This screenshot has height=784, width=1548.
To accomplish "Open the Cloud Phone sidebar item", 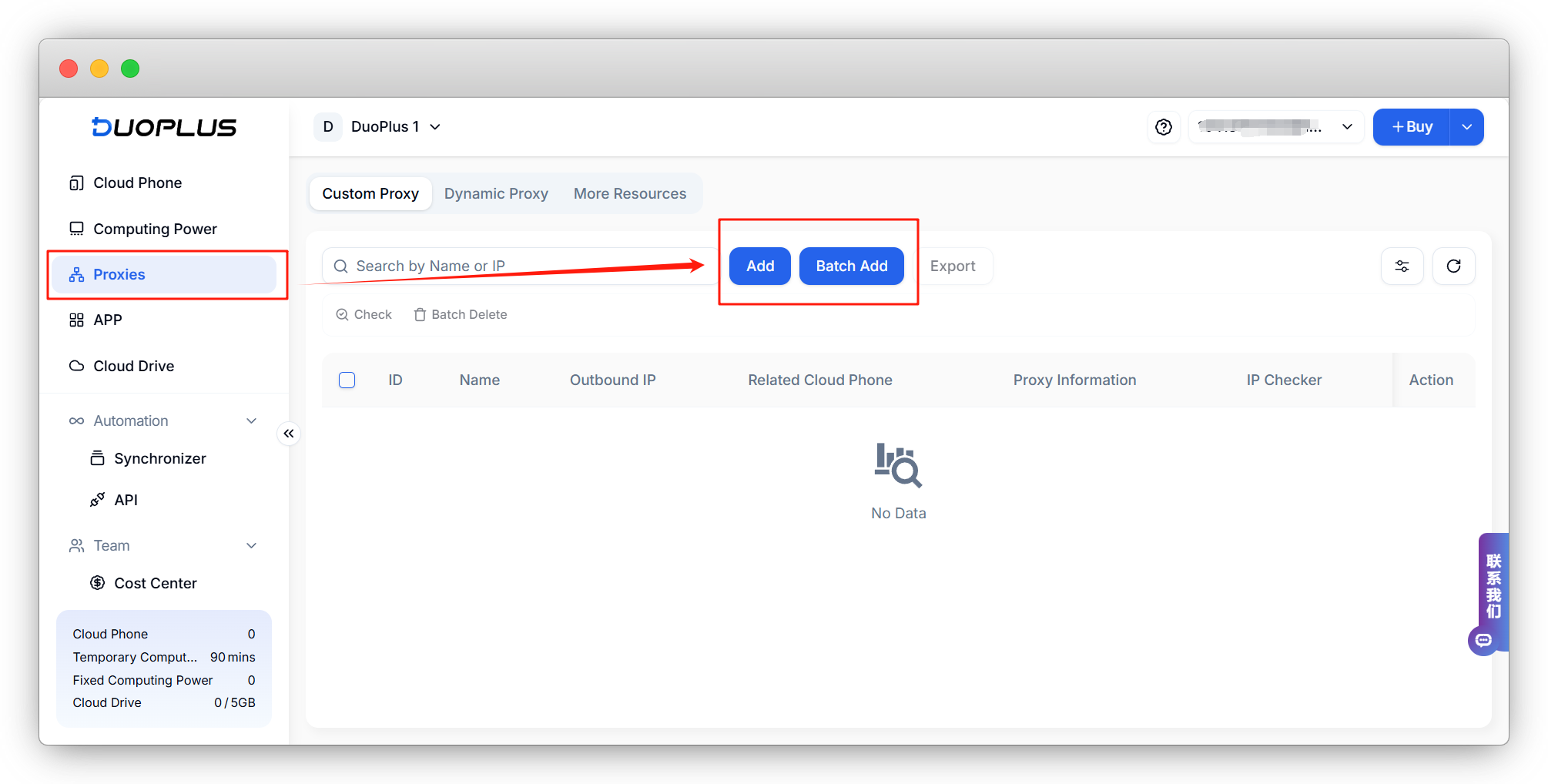I will click(164, 183).
